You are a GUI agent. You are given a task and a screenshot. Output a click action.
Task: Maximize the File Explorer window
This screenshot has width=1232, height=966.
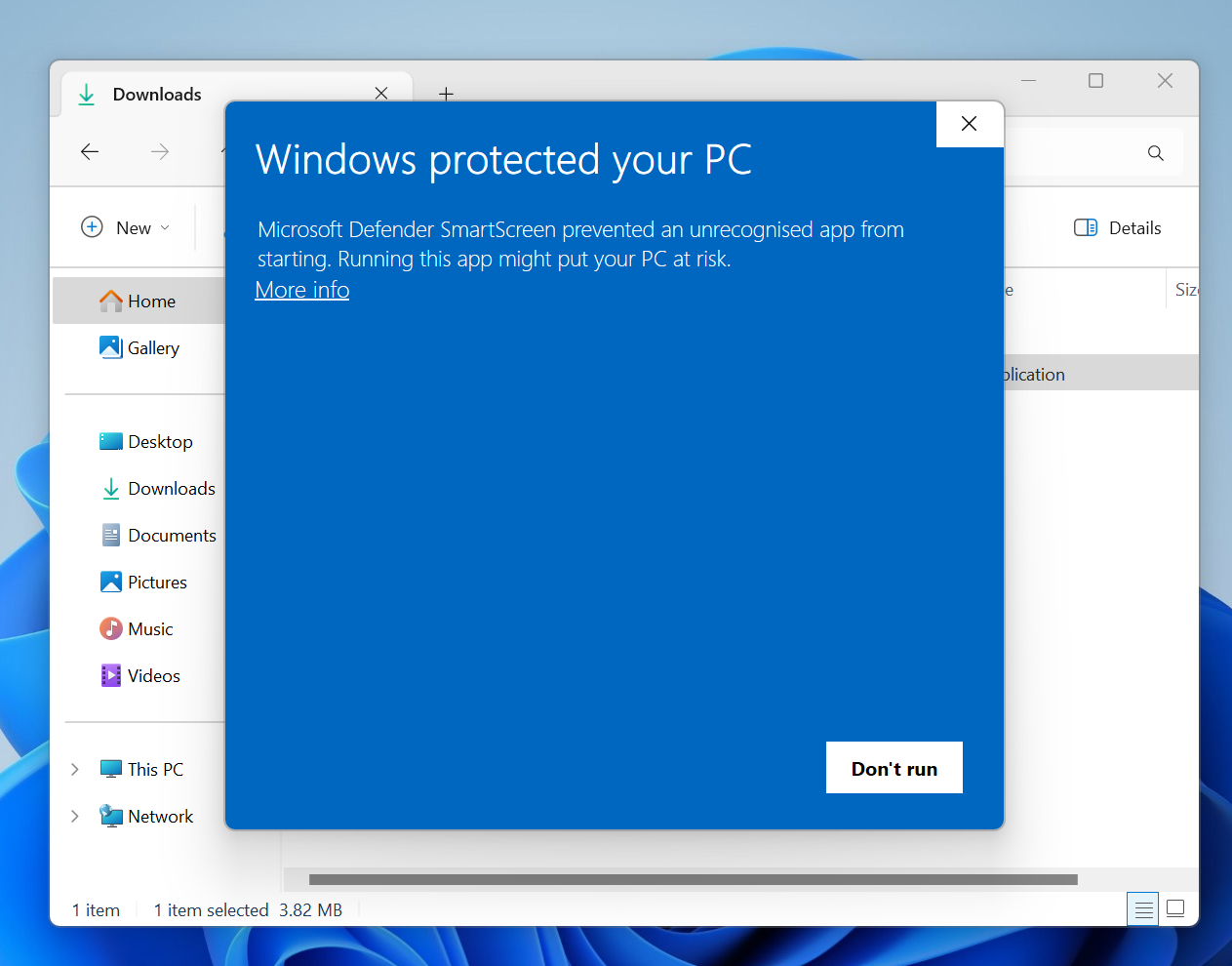tap(1095, 81)
